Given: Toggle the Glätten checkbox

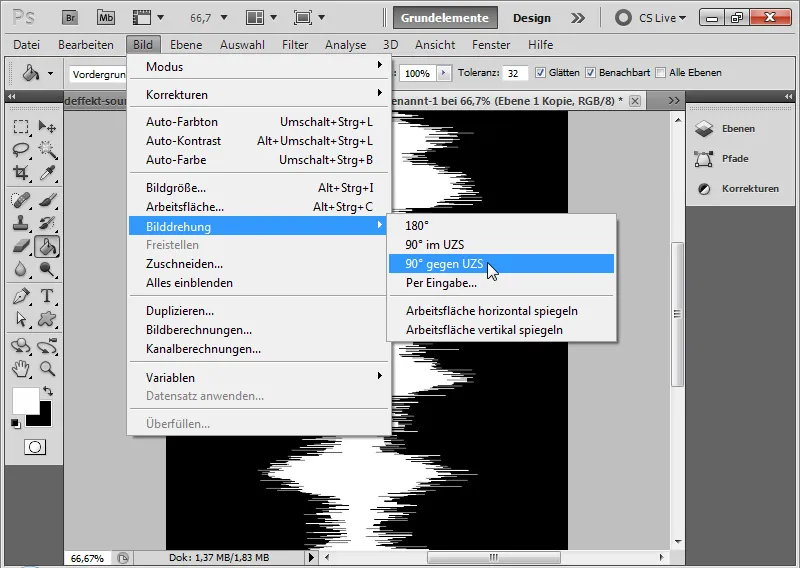Looking at the screenshot, I should (x=540, y=73).
